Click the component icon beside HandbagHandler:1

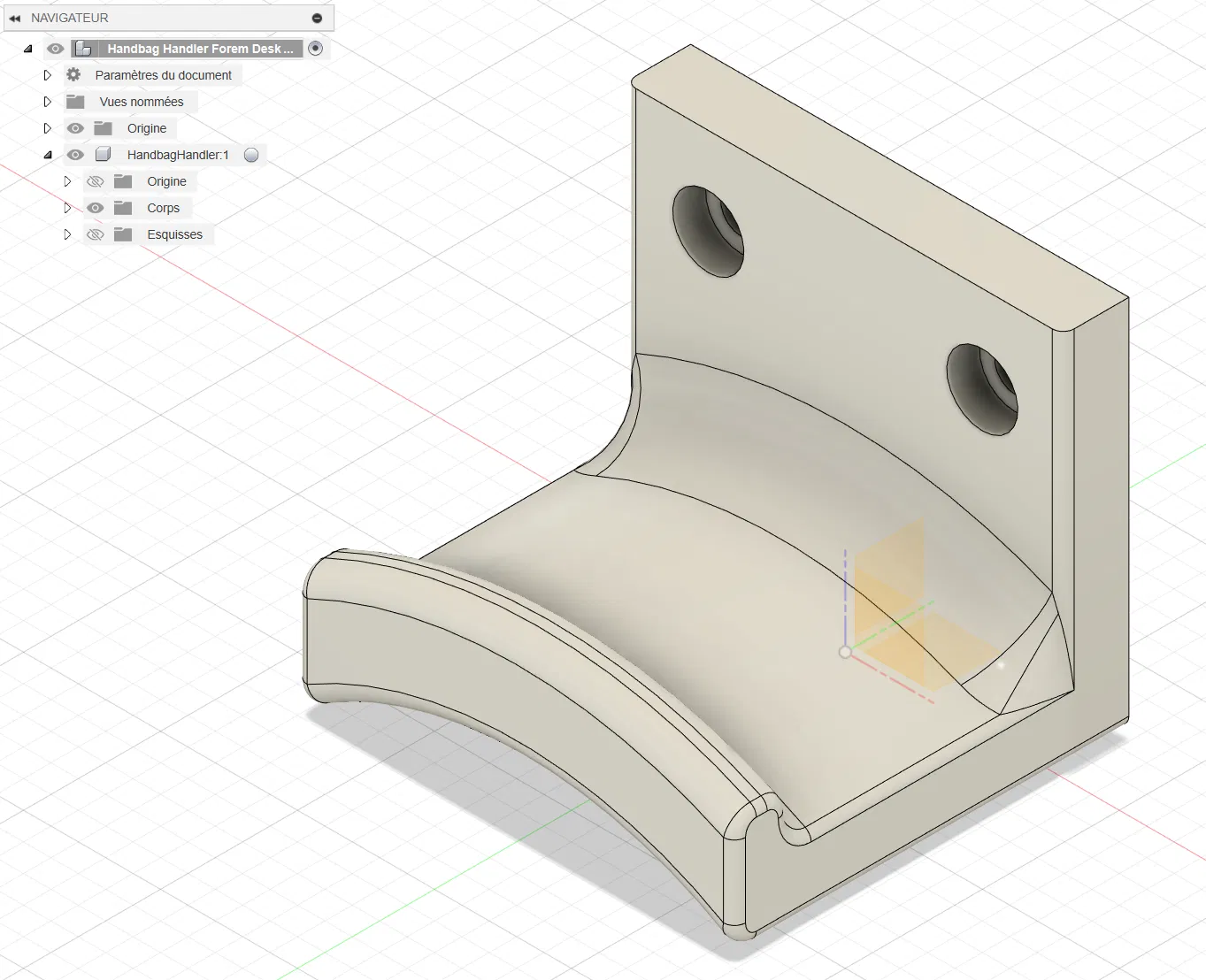tap(104, 155)
